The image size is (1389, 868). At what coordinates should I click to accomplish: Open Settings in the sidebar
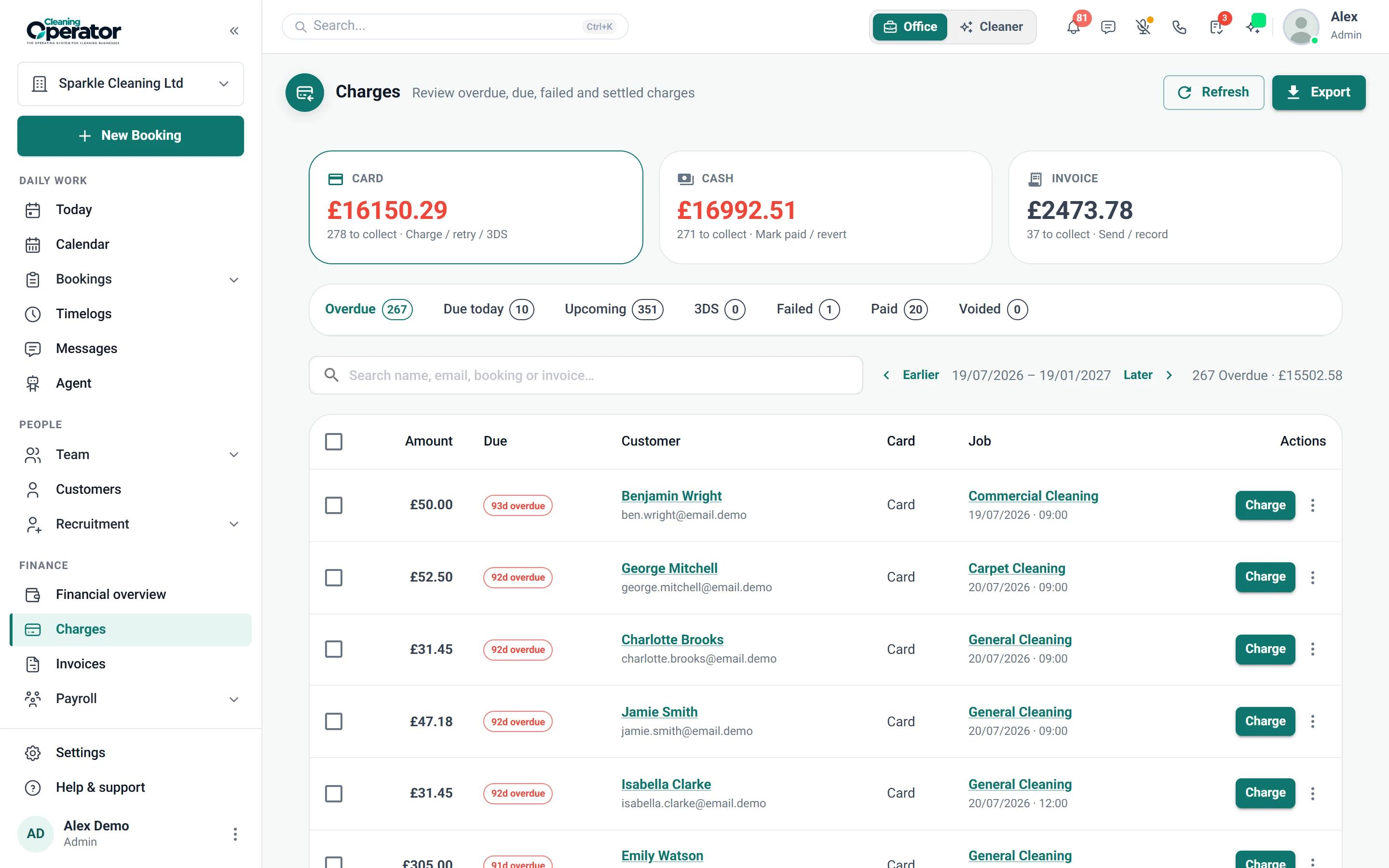(131, 753)
